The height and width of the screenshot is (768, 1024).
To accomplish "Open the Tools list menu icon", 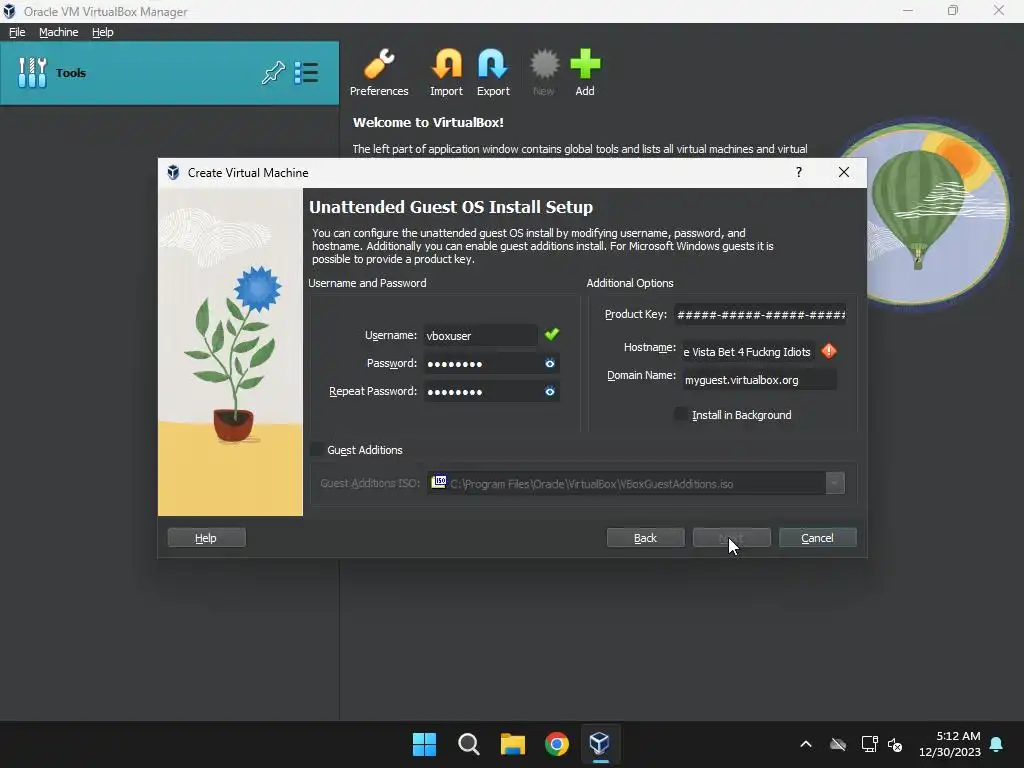I will click(x=306, y=72).
